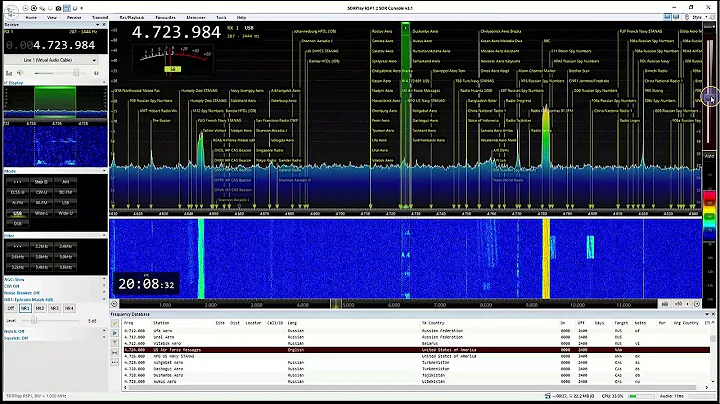The image size is (720, 404).
Task: Collapse the Mode section
Action: (104, 171)
